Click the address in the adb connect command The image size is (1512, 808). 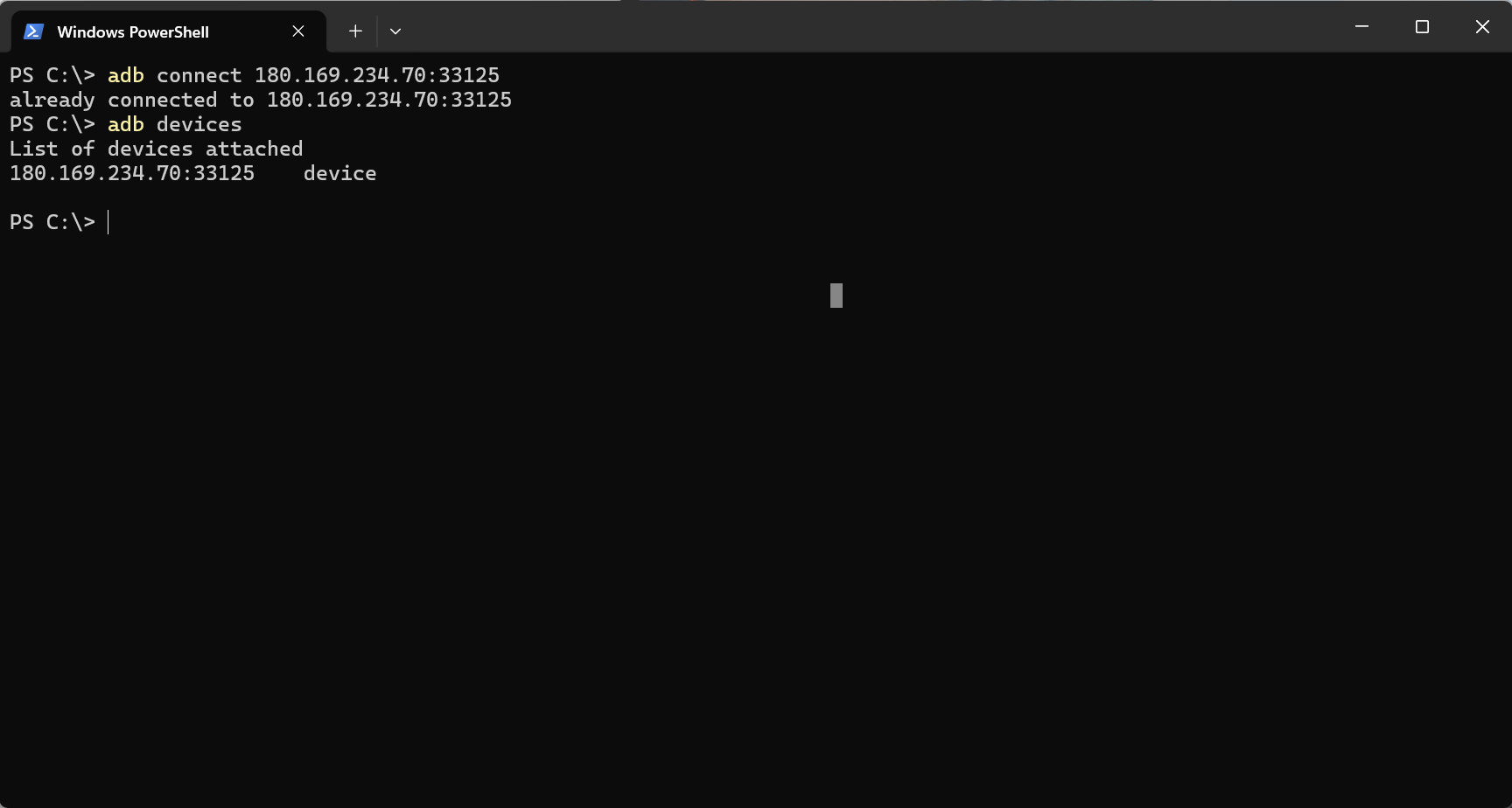(377, 75)
